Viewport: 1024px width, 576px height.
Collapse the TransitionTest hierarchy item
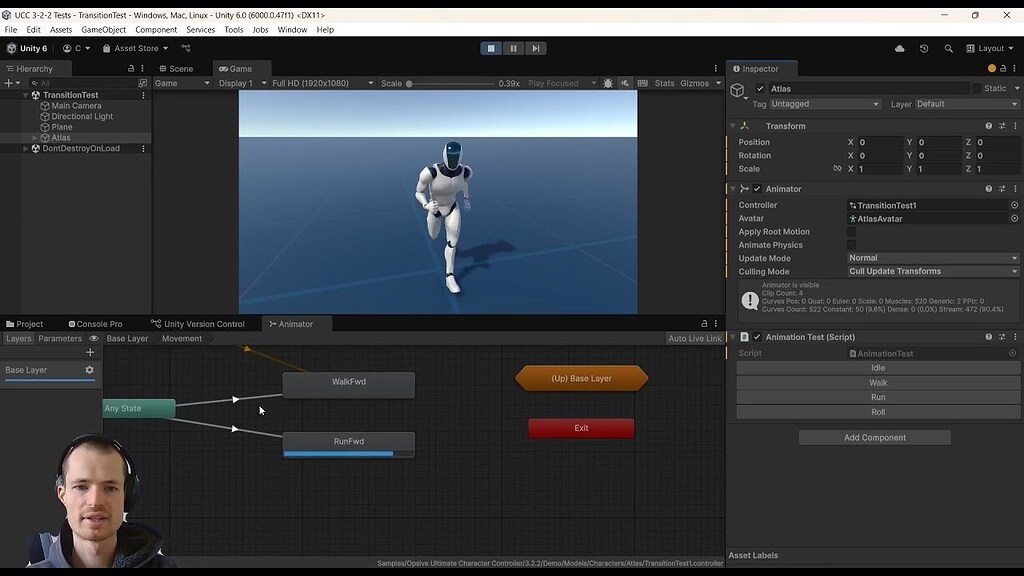tap(24, 94)
